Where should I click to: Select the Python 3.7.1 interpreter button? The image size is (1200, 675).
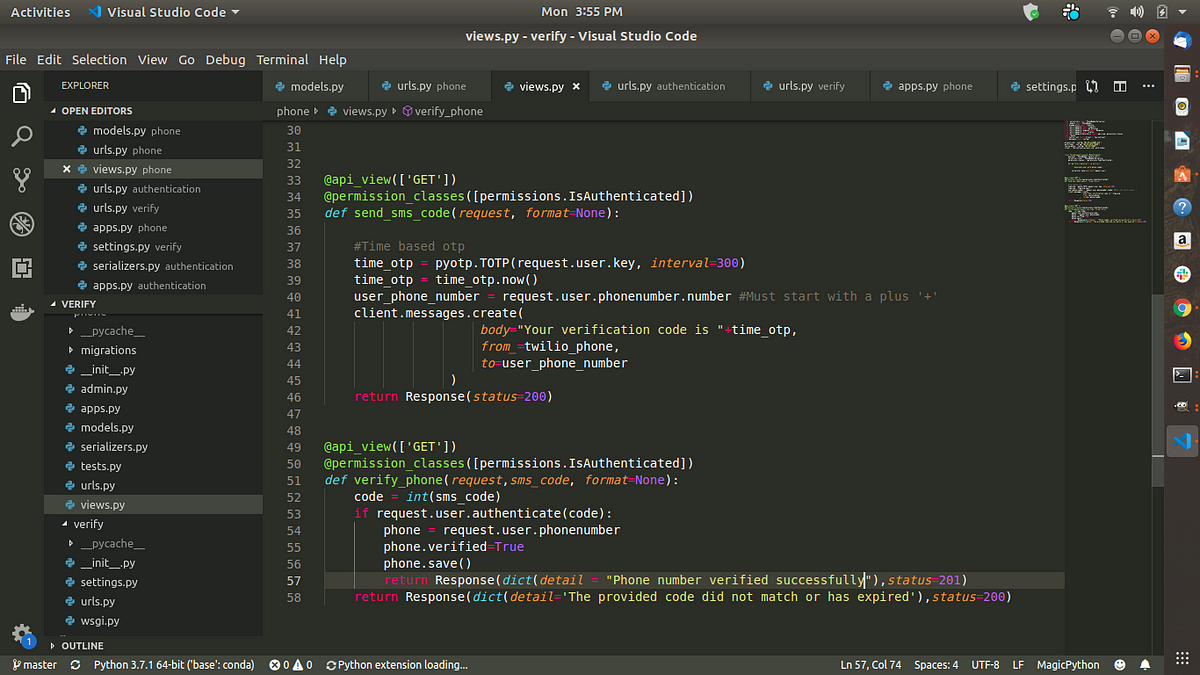(174, 665)
